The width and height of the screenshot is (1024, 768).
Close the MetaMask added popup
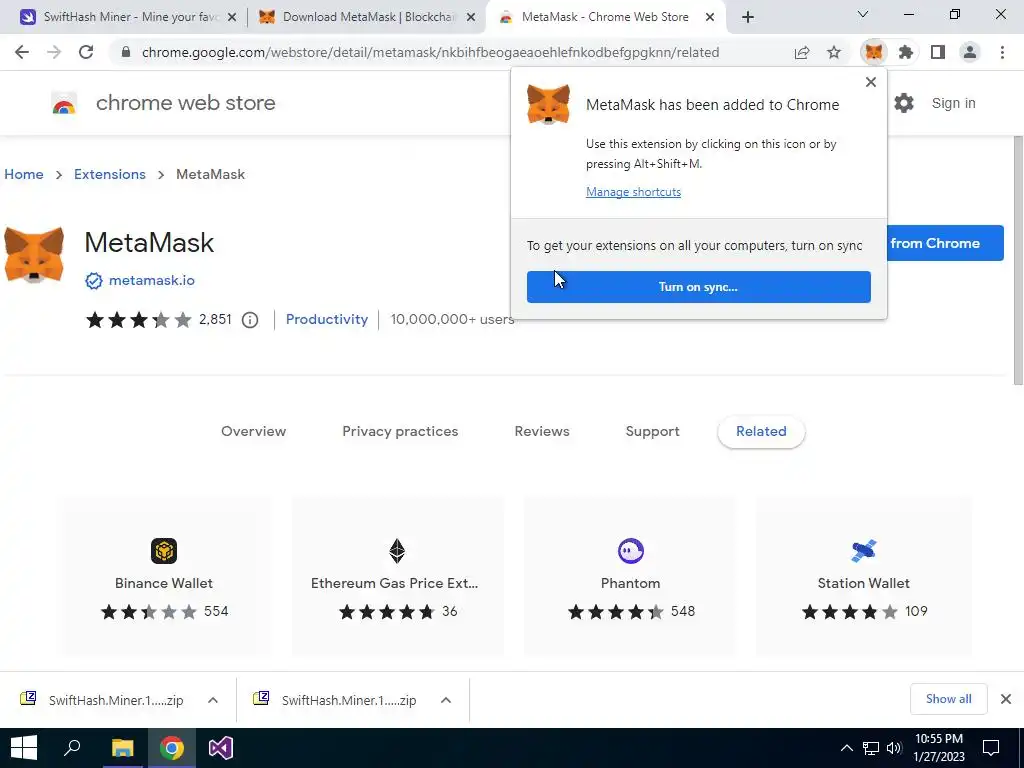tap(871, 82)
